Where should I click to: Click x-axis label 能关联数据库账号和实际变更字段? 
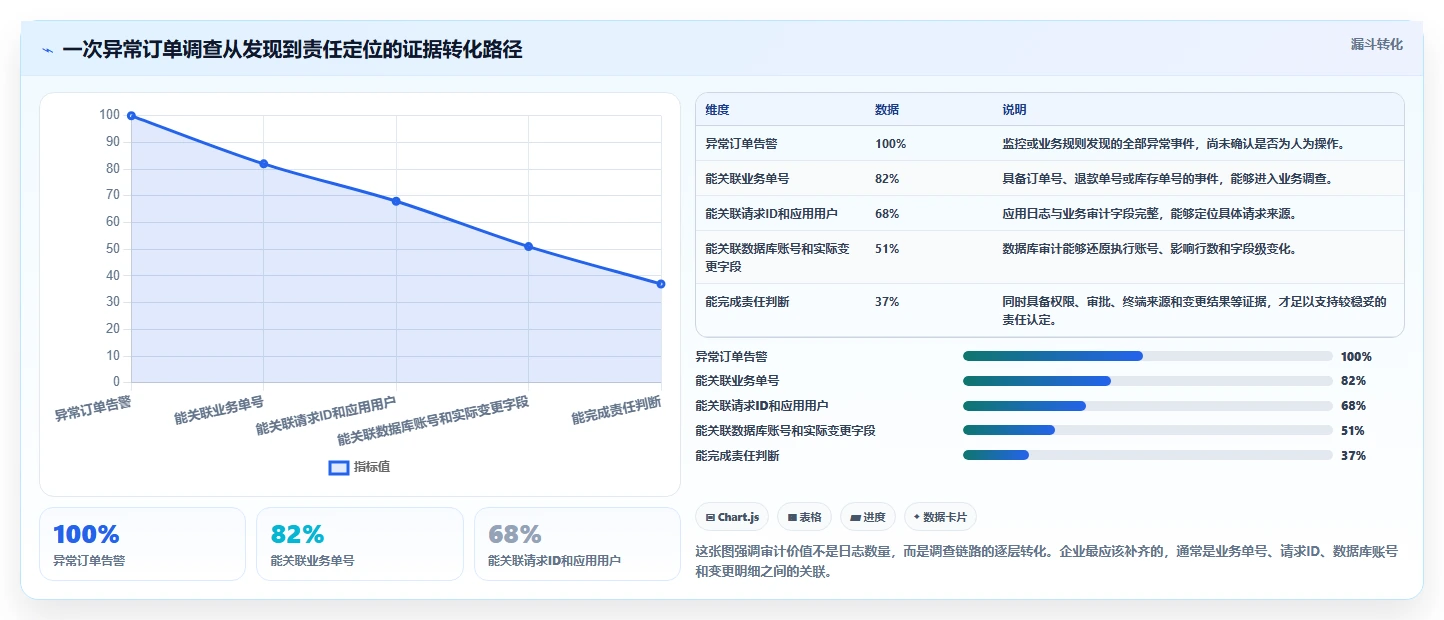point(433,421)
